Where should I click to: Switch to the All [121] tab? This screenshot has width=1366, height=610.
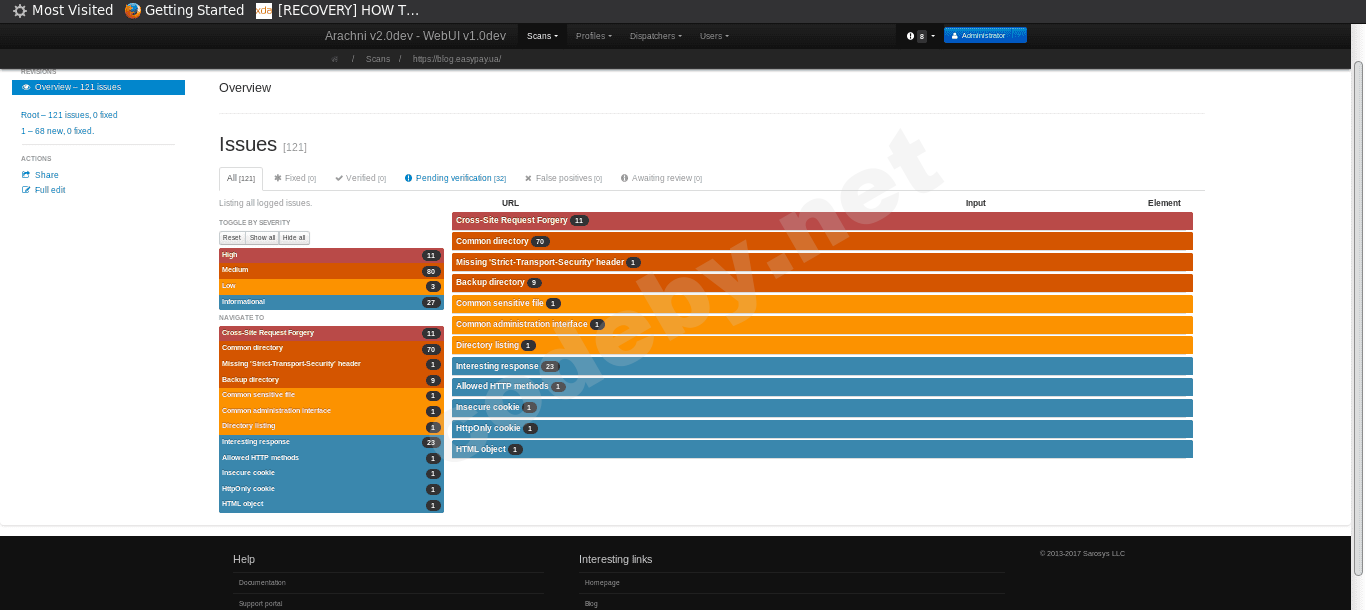click(x=241, y=178)
